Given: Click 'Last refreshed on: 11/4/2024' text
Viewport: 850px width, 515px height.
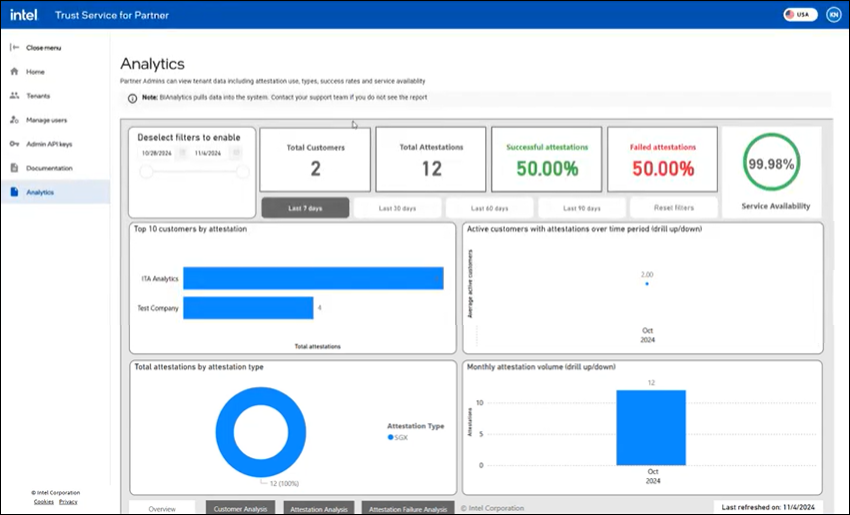Looking at the screenshot, I should (x=768, y=507).
